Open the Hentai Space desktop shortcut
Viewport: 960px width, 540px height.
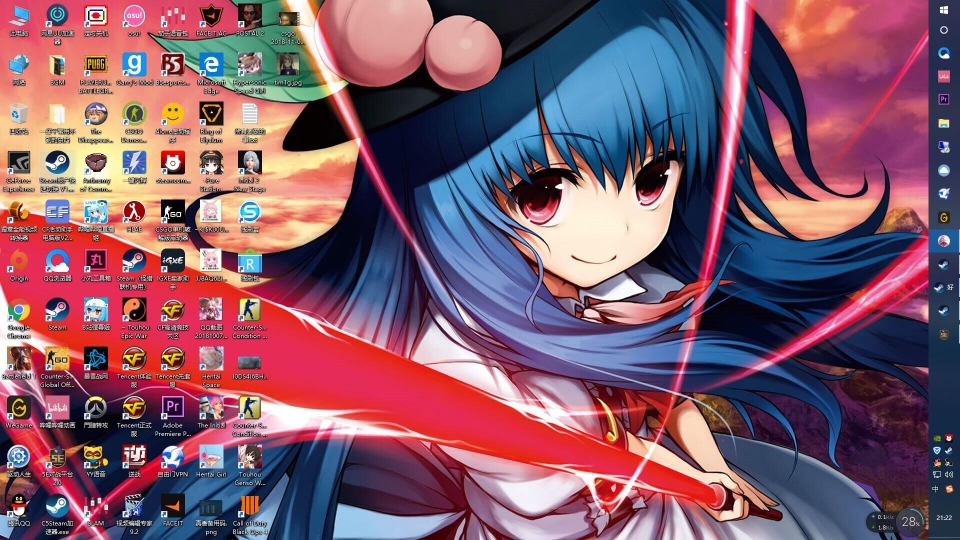(211, 367)
